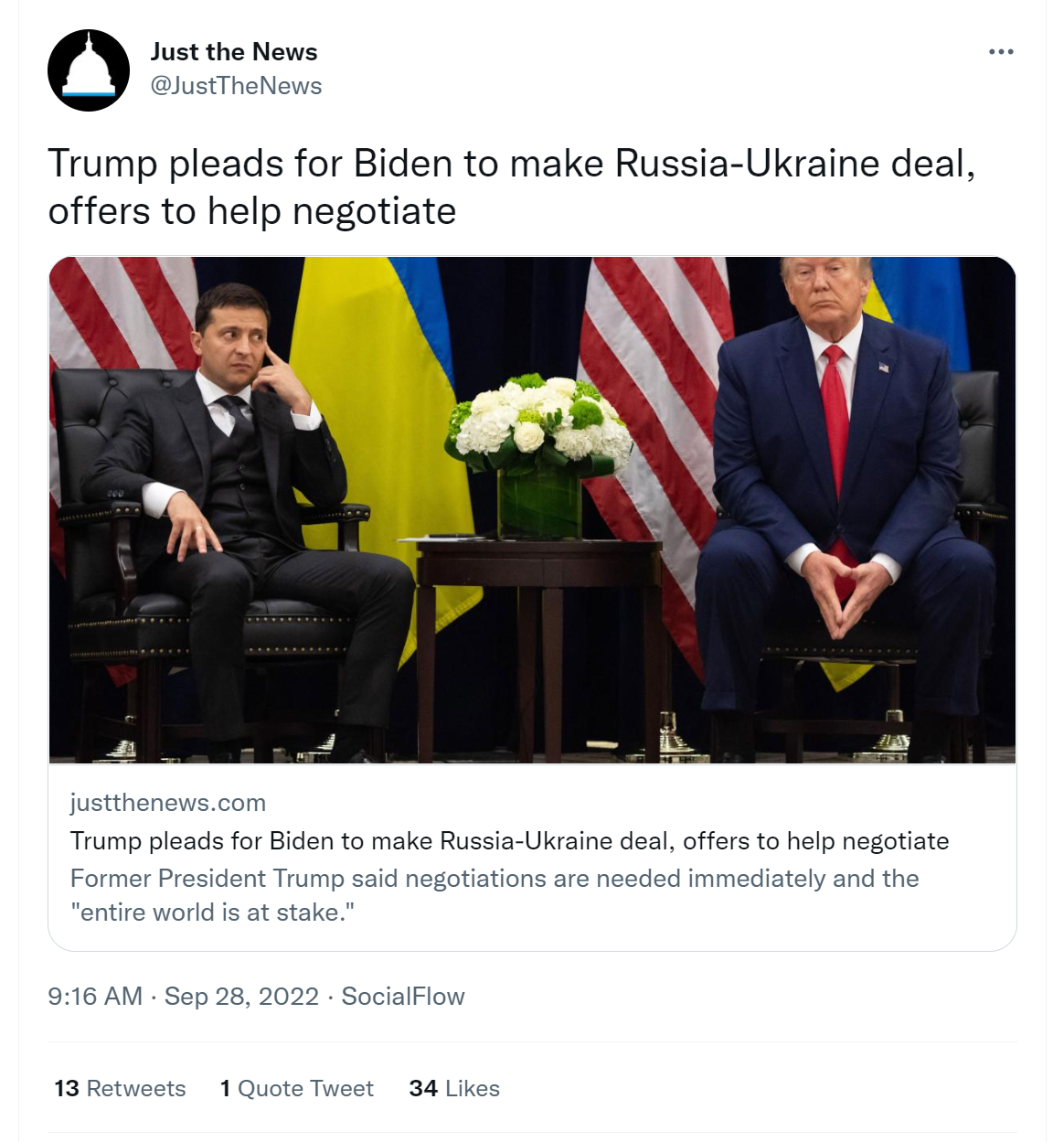Viewport: 1064px width, 1142px height.
Task: Click the SocialFlow source label
Action: pos(403,997)
